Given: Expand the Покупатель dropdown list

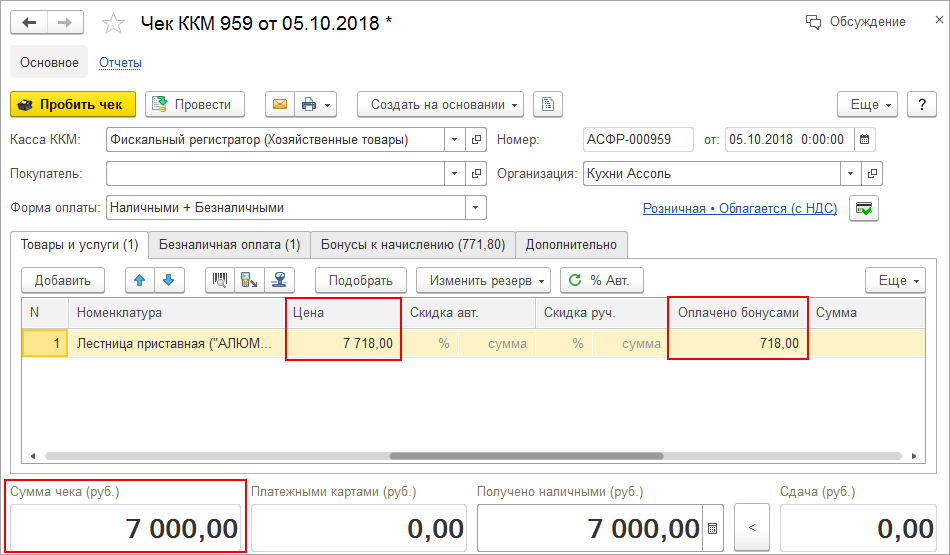Looking at the screenshot, I should pyautogui.click(x=454, y=173).
